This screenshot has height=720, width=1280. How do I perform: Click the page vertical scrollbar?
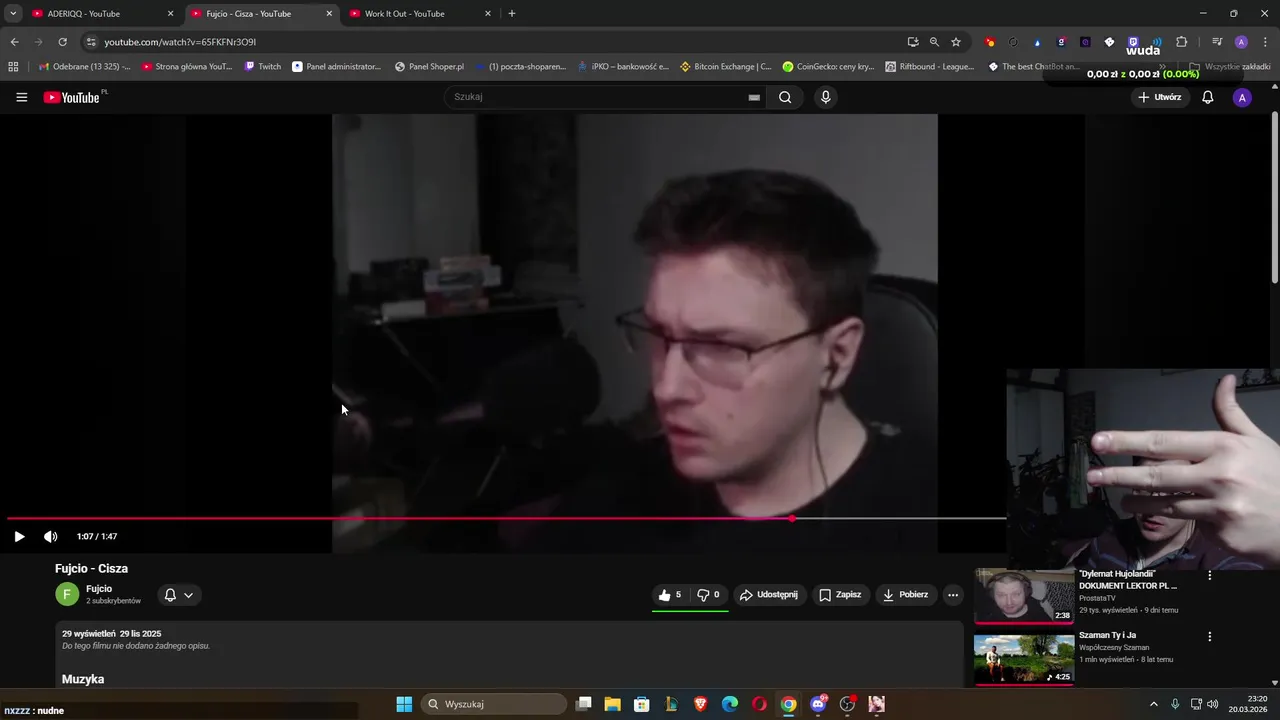click(1274, 200)
